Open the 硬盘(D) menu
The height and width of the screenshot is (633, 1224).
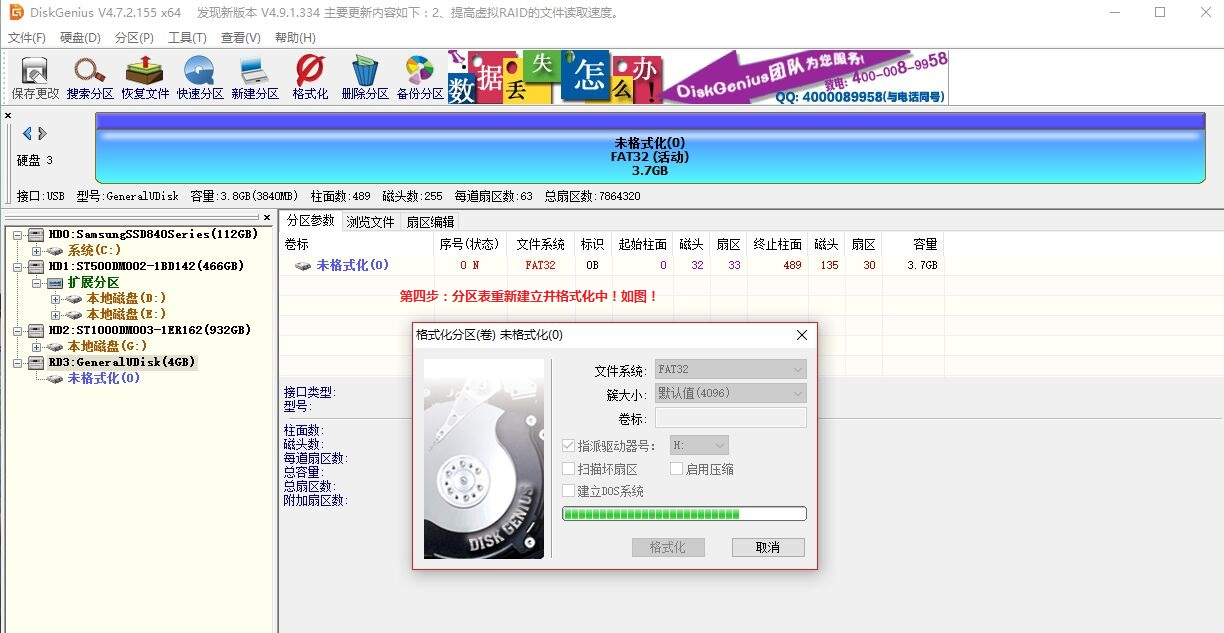click(80, 38)
